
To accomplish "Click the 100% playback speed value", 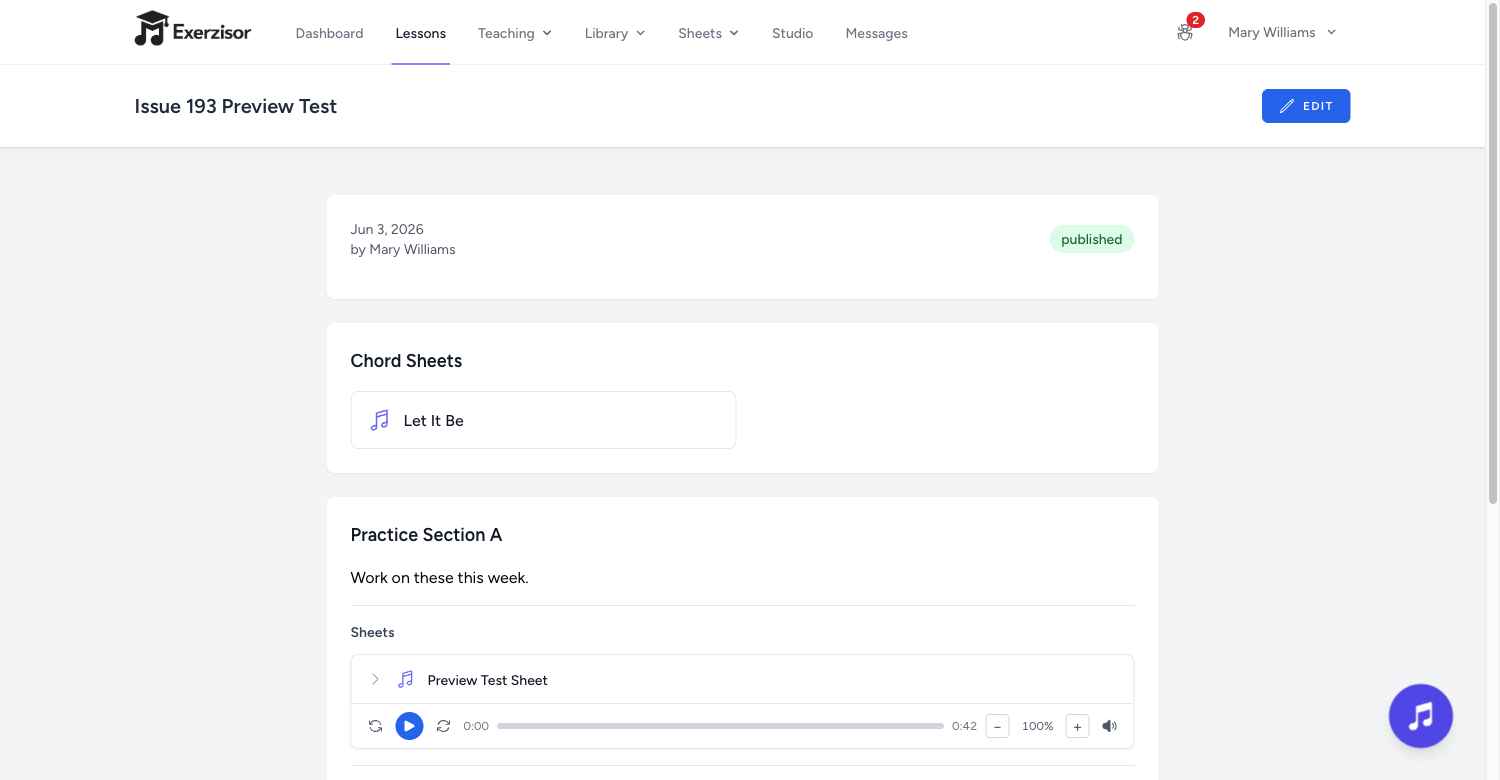I will [1037, 726].
